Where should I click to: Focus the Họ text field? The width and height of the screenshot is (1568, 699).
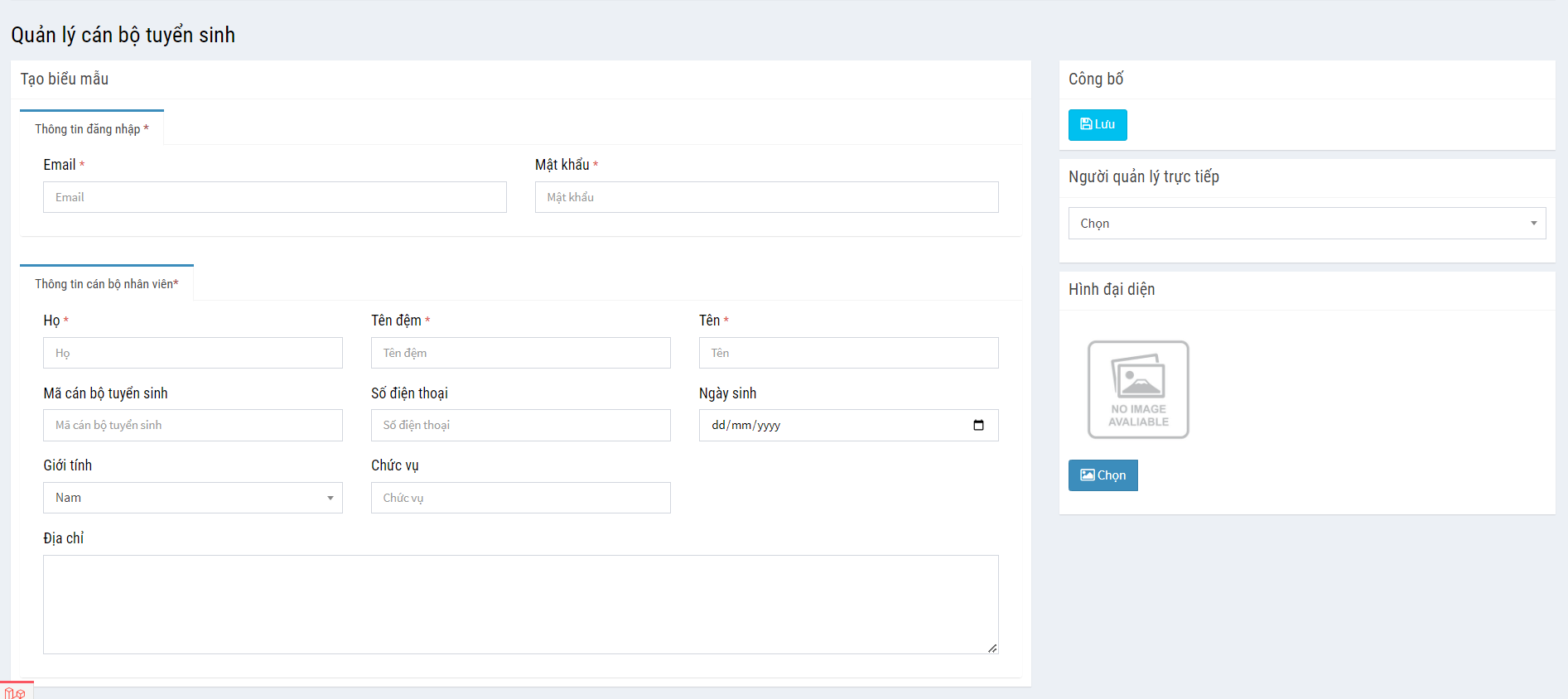(x=192, y=353)
